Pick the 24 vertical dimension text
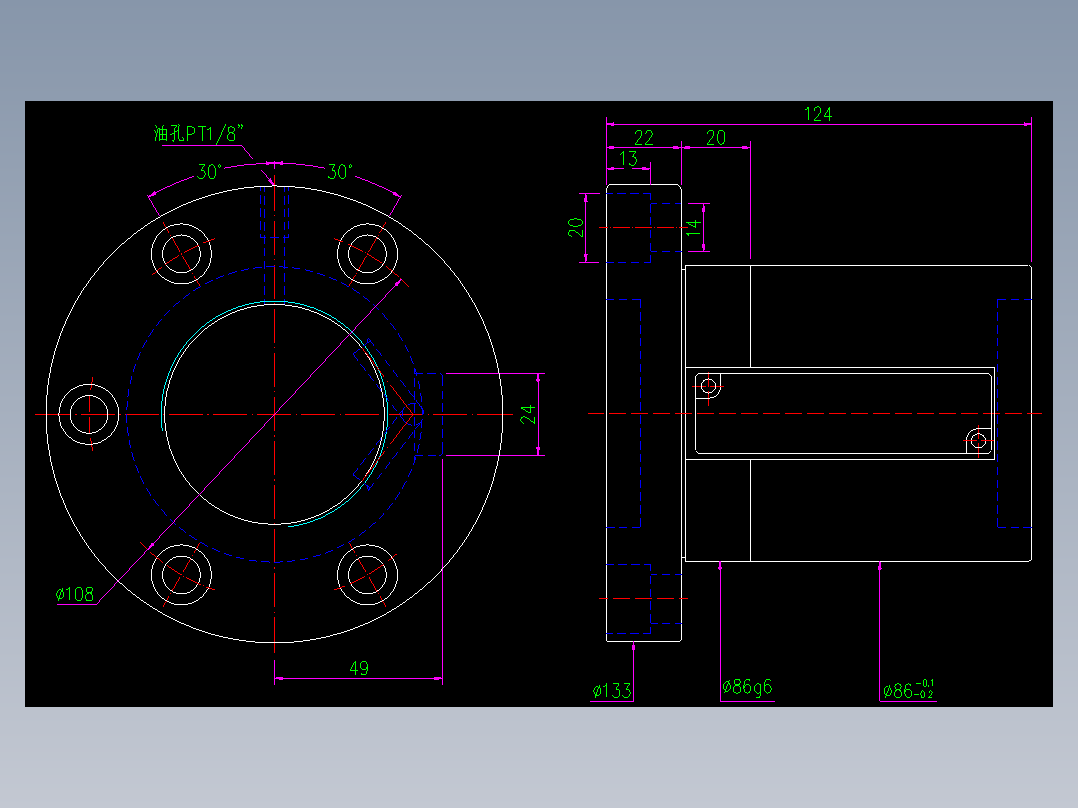This screenshot has width=1078, height=808. pos(527,414)
